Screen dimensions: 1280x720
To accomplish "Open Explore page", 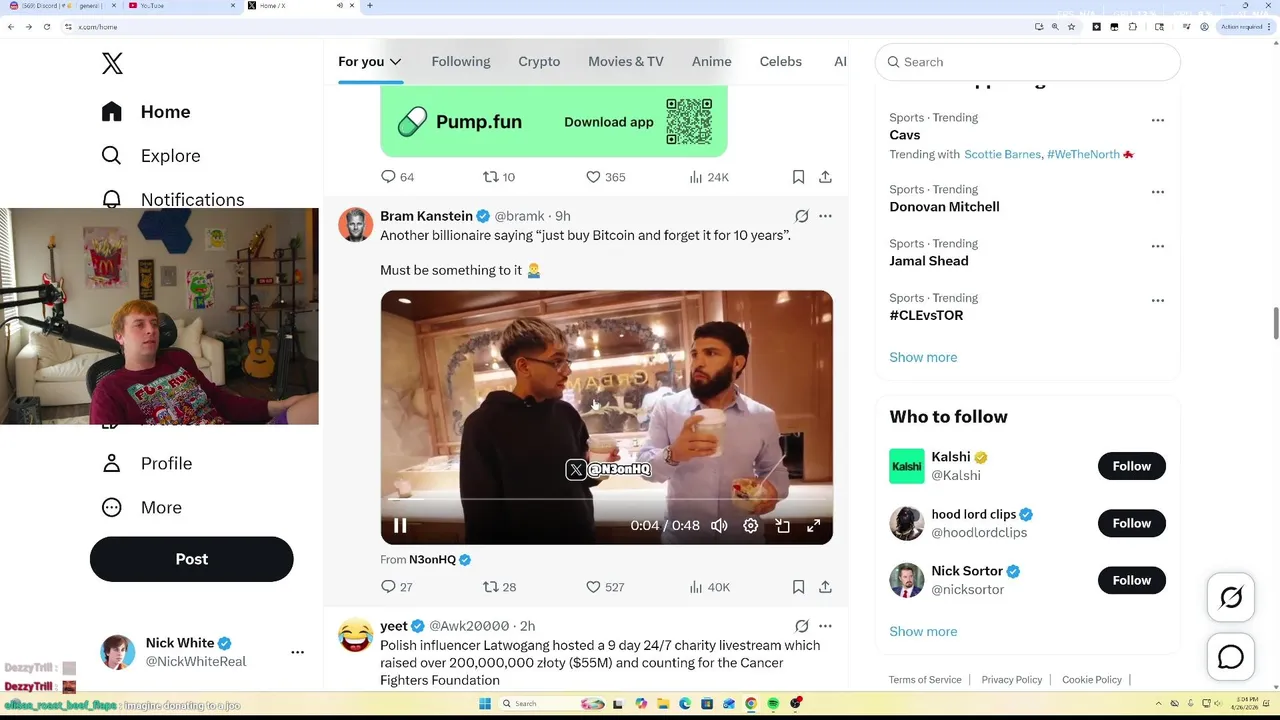I will click(x=151, y=156).
